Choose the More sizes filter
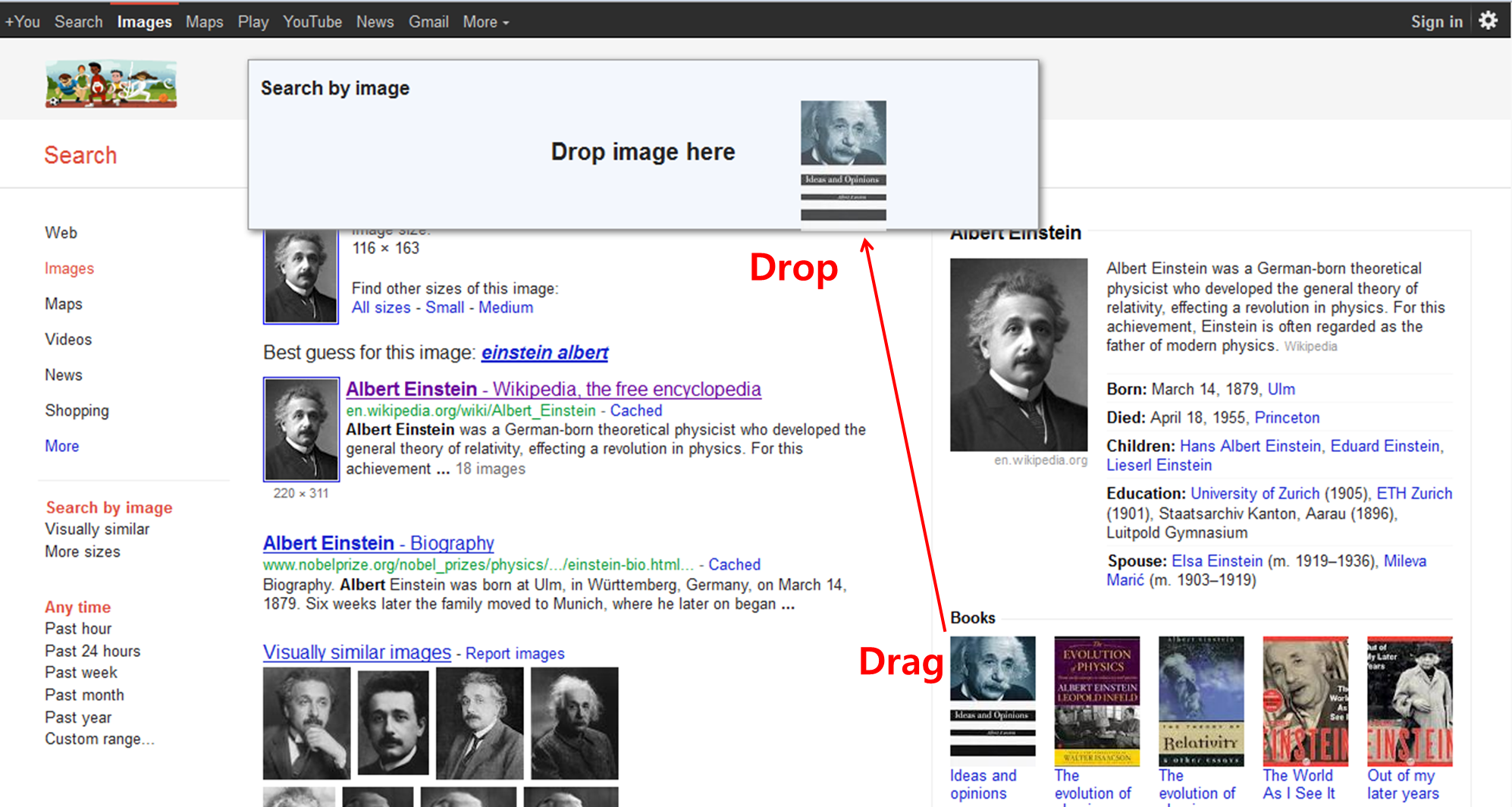1512x807 pixels. point(83,552)
